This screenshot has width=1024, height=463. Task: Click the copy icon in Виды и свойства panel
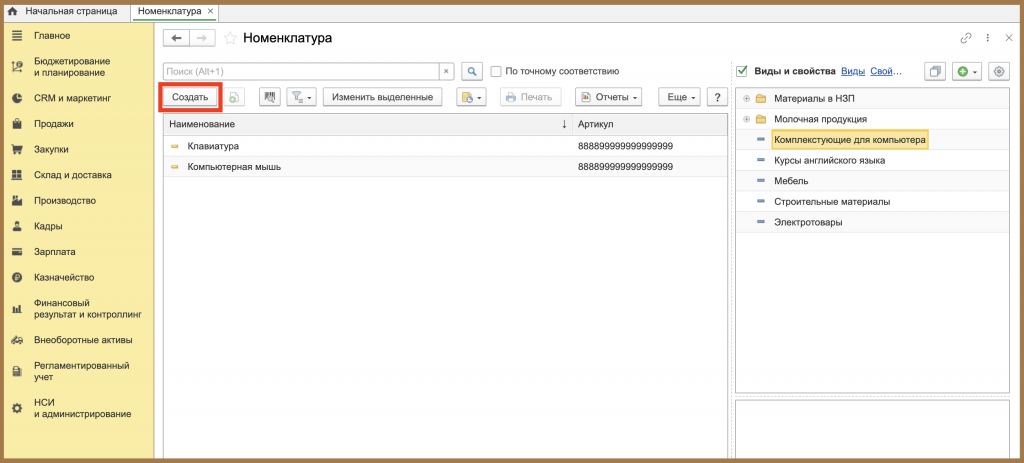[935, 71]
